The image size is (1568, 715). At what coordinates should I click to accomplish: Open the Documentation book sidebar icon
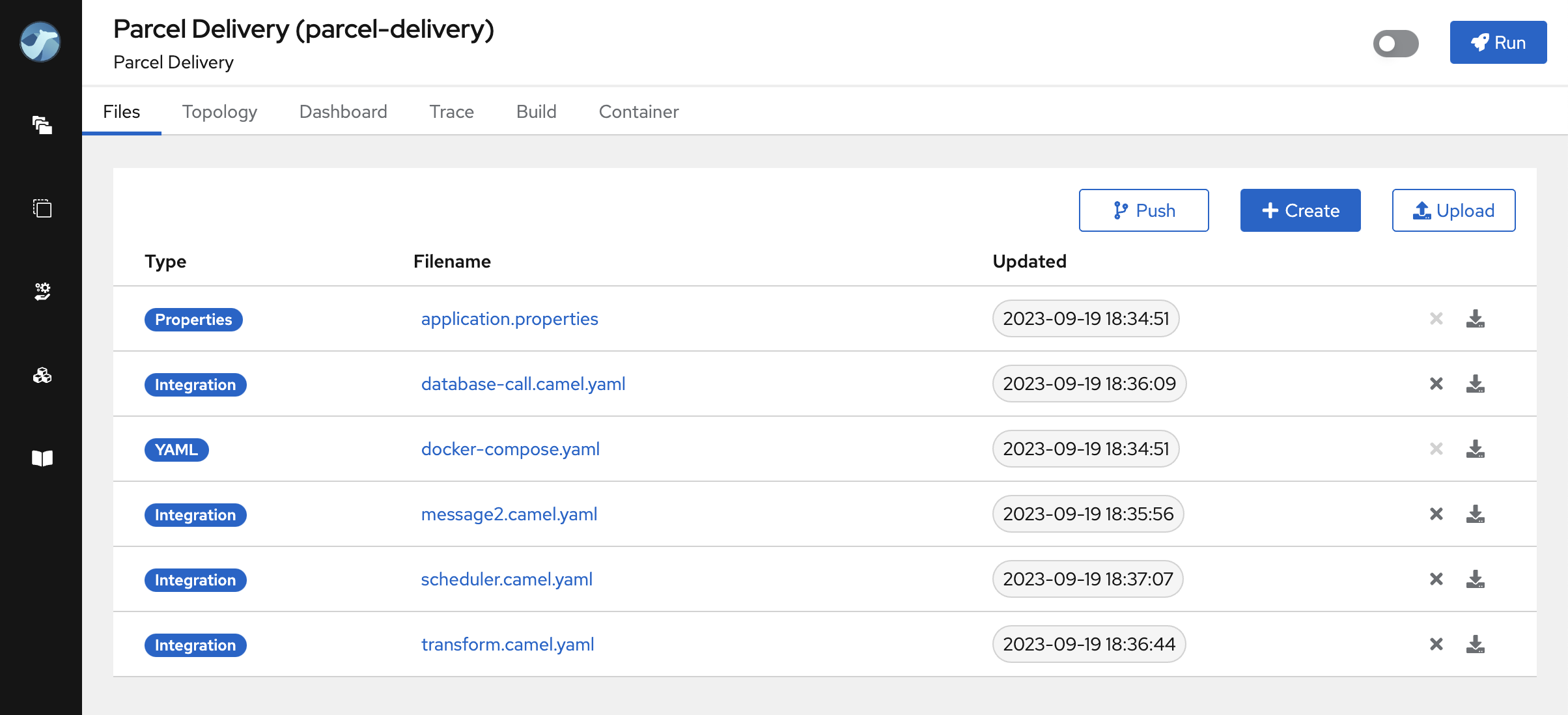tap(42, 458)
